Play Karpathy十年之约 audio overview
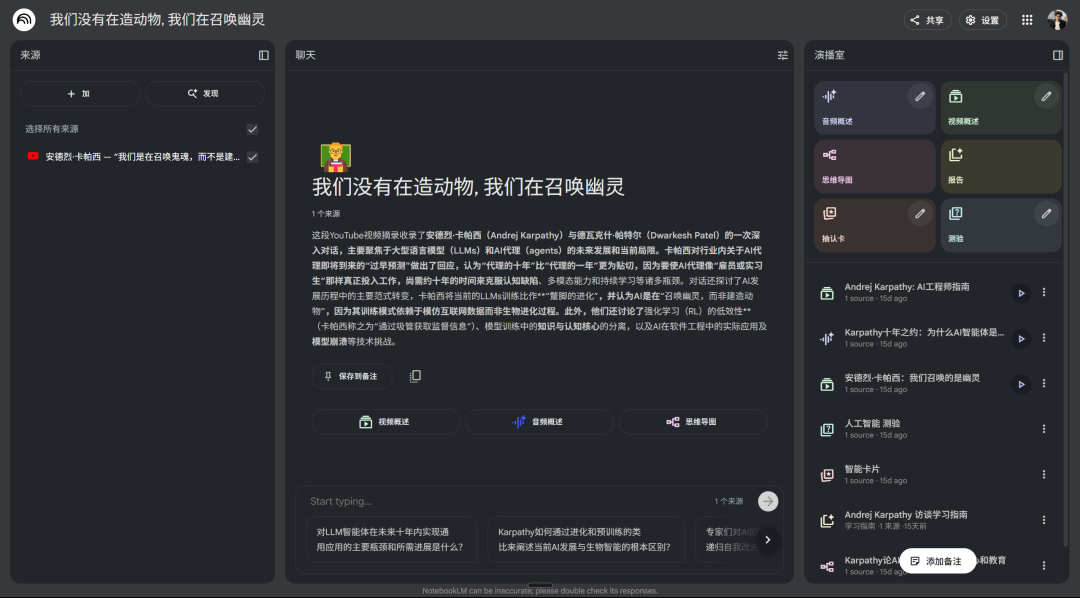Screen dimensions: 1080x598 click(1021, 338)
